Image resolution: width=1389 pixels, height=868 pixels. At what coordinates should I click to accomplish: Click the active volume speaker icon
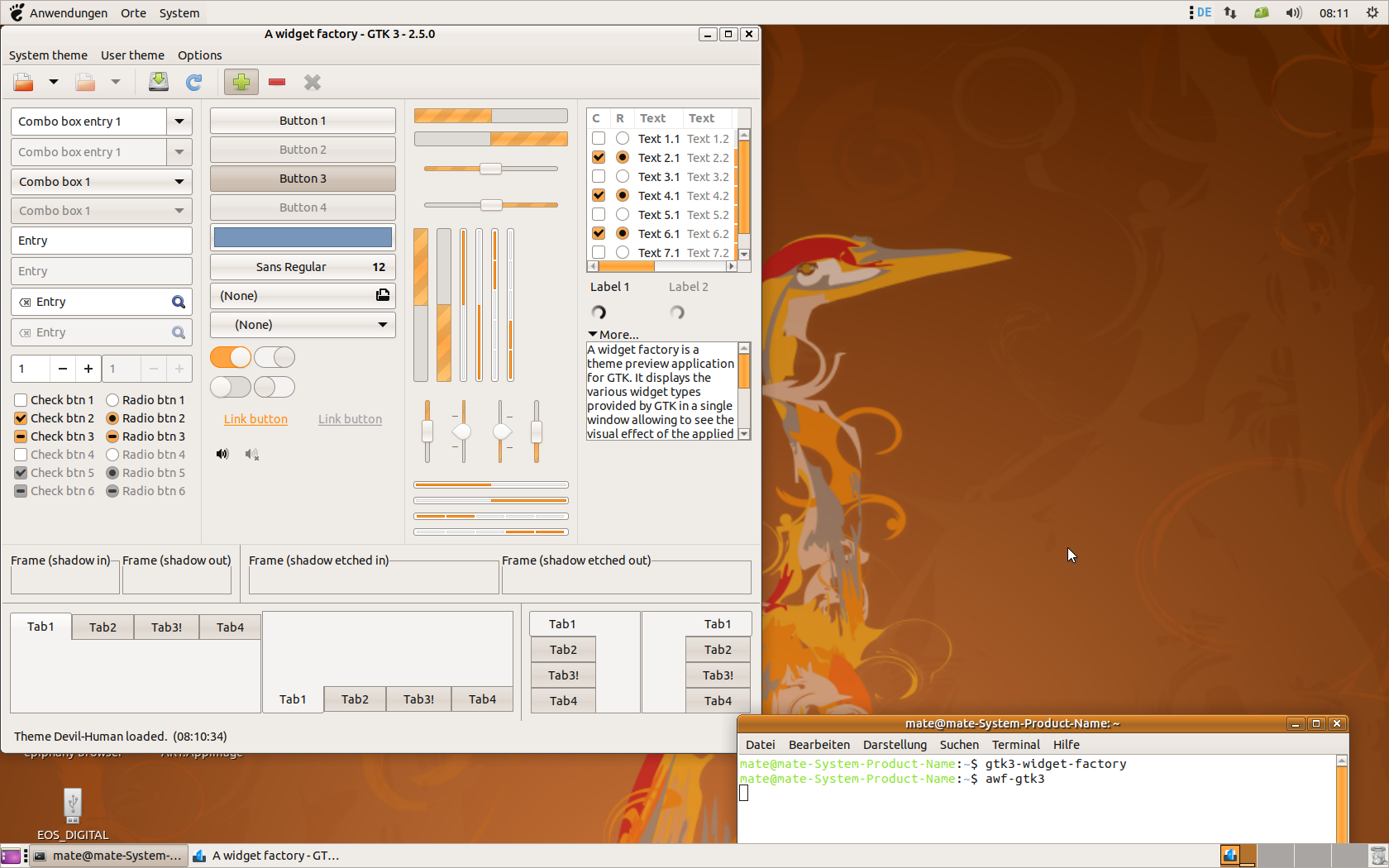(222, 454)
